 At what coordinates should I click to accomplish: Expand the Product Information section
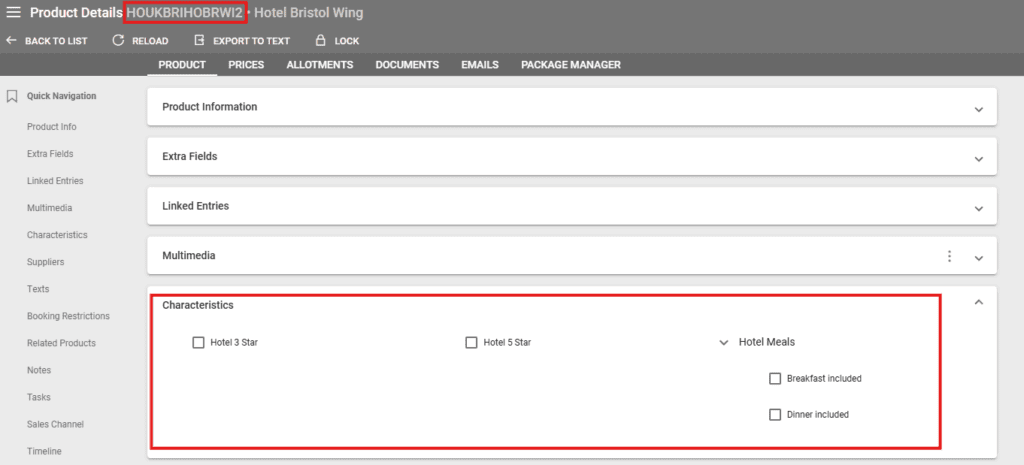978,108
